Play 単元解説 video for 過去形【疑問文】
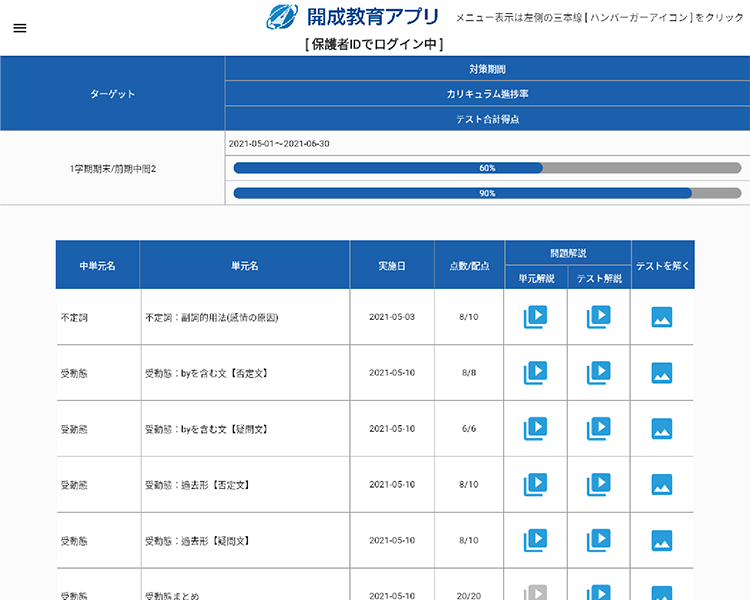This screenshot has width=750, height=600. click(535, 541)
